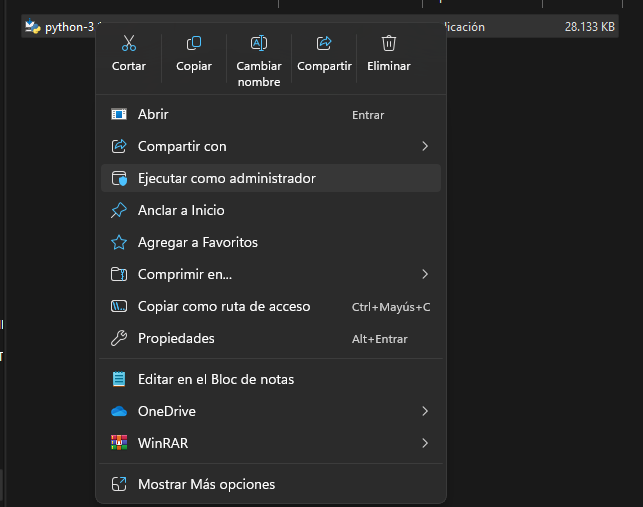Expand the WinRAR submenu chevron
Viewport: 643px width, 507px height.
pyautogui.click(x=425, y=443)
